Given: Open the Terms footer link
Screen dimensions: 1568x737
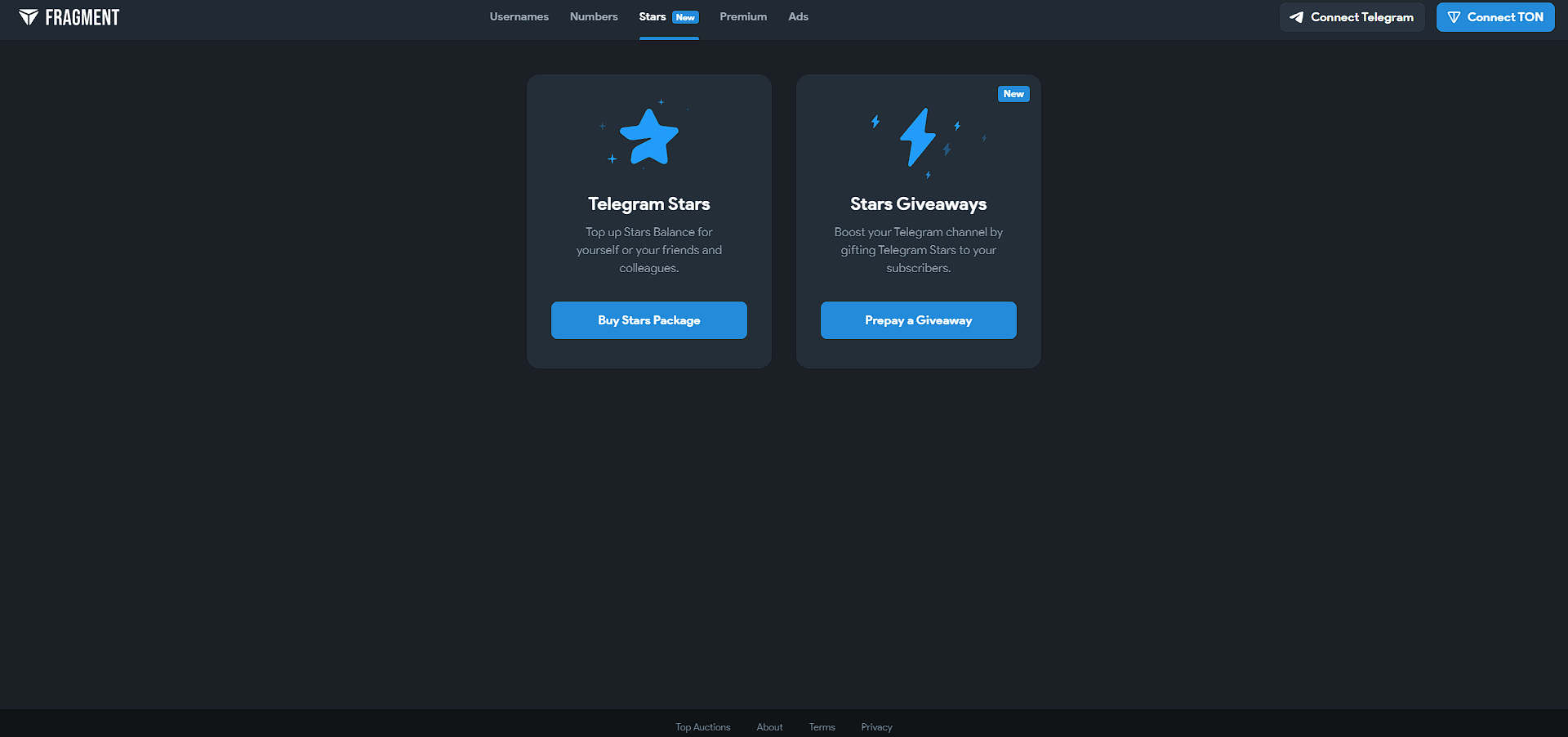Looking at the screenshot, I should coord(822,727).
